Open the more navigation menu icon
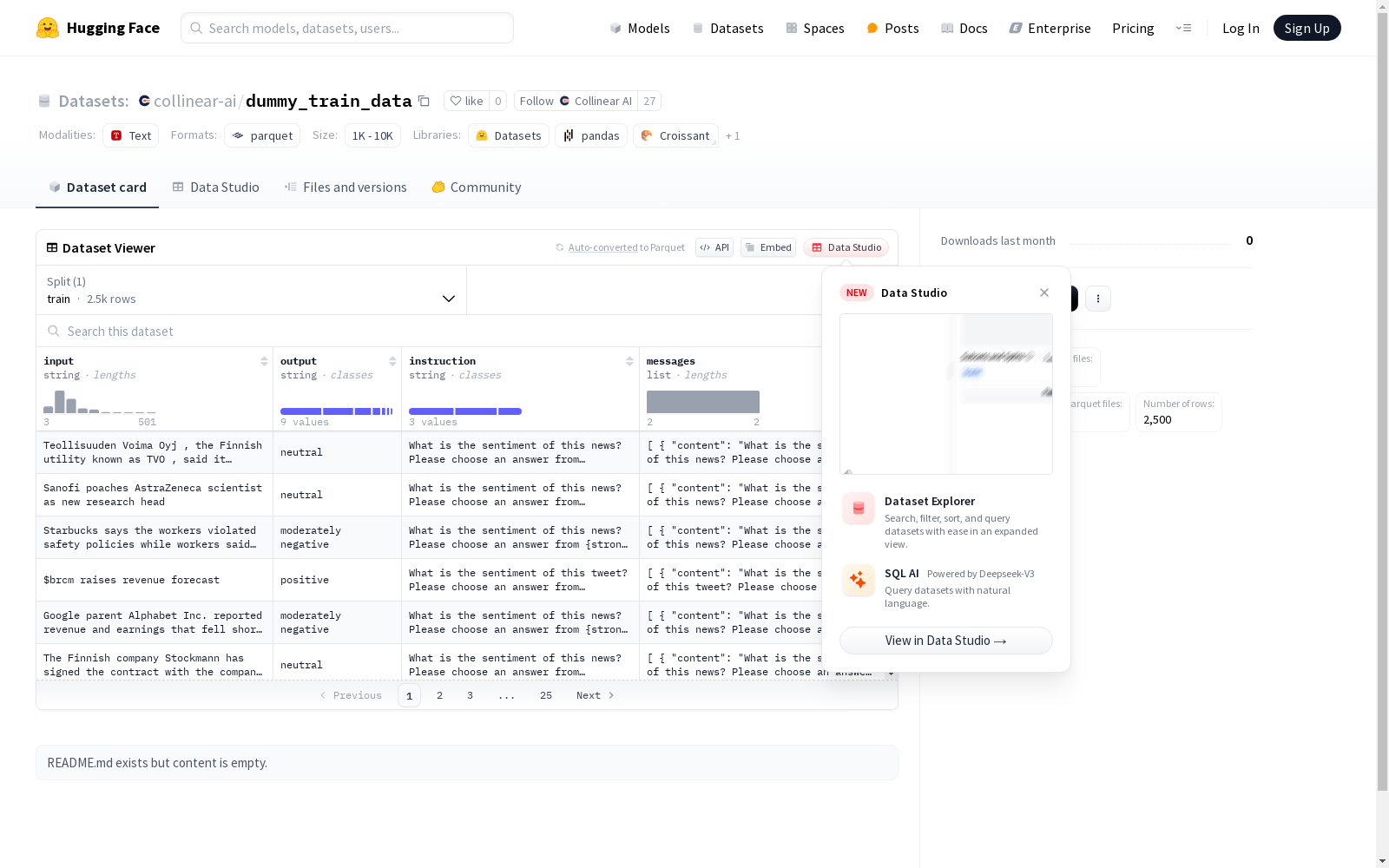This screenshot has width=1389, height=868. click(1183, 28)
